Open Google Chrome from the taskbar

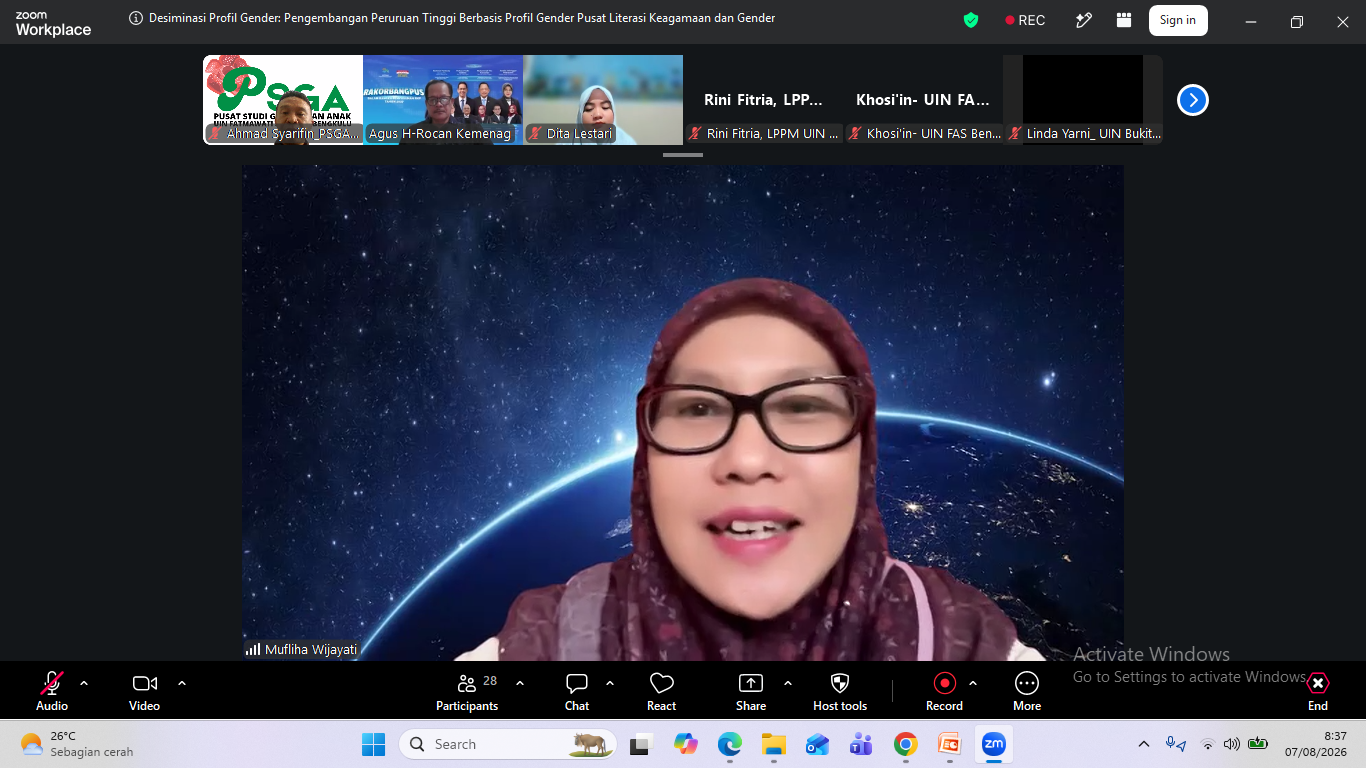coord(906,744)
